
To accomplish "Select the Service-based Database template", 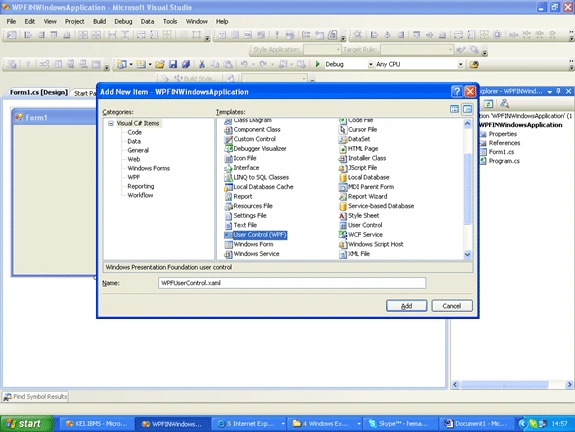I will pos(376,206).
